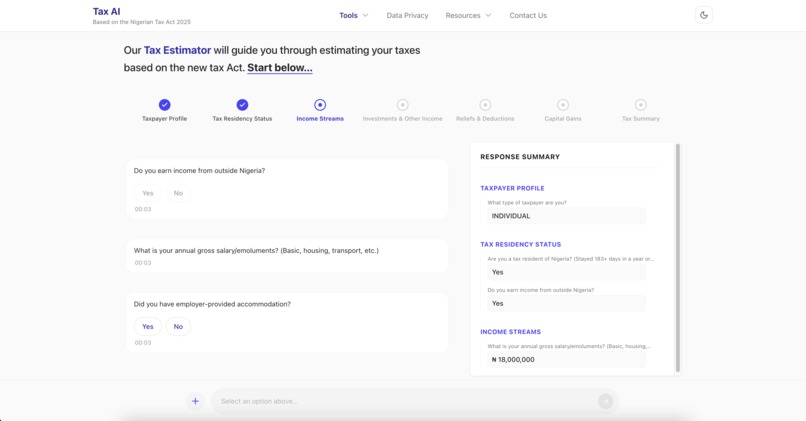Click the Capital Gains step circle
The height and width of the screenshot is (421, 806).
(563, 105)
